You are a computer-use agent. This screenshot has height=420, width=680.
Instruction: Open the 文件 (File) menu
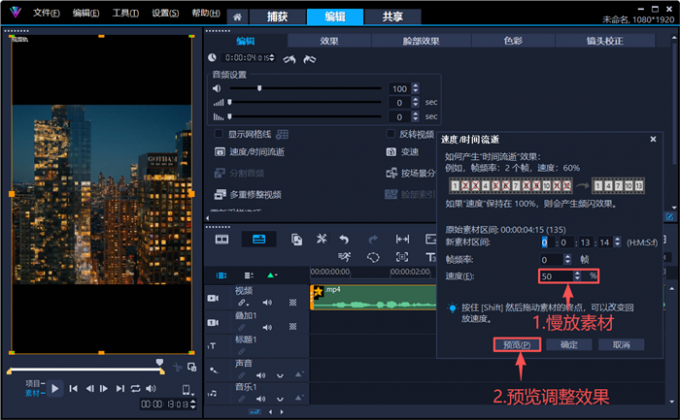tap(46, 13)
